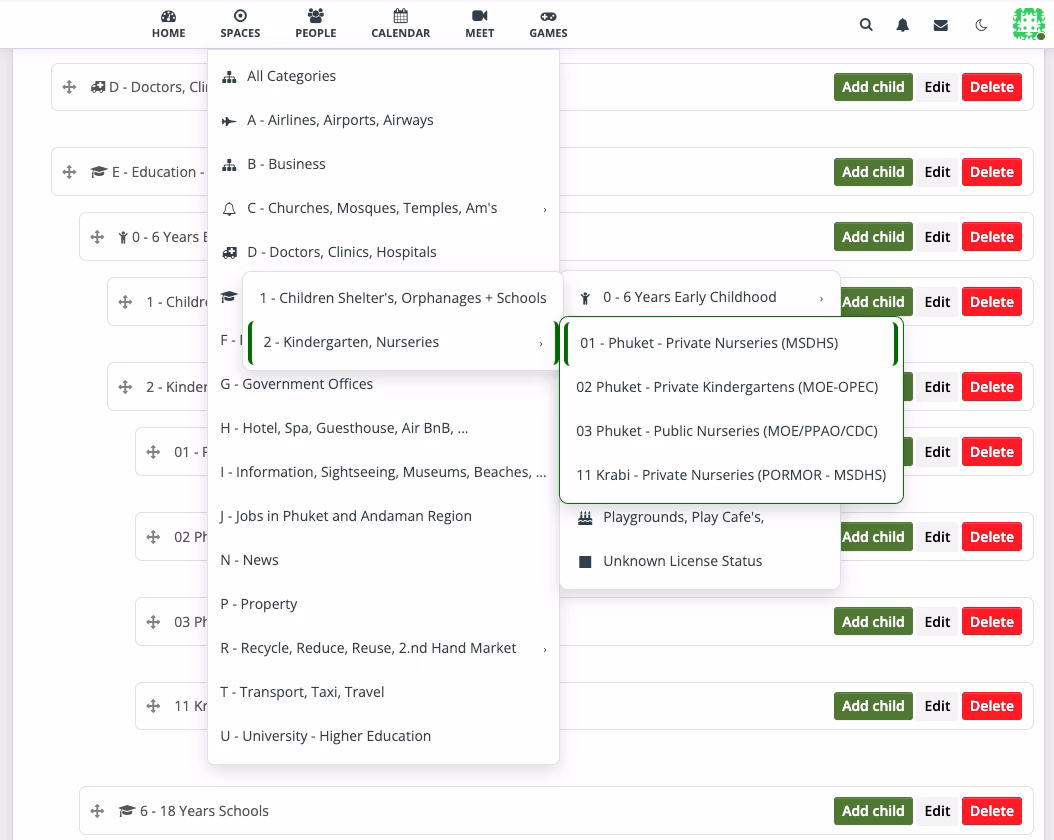Edit the 1 - Children row
Viewport: 1054px width, 840px height.
(937, 302)
